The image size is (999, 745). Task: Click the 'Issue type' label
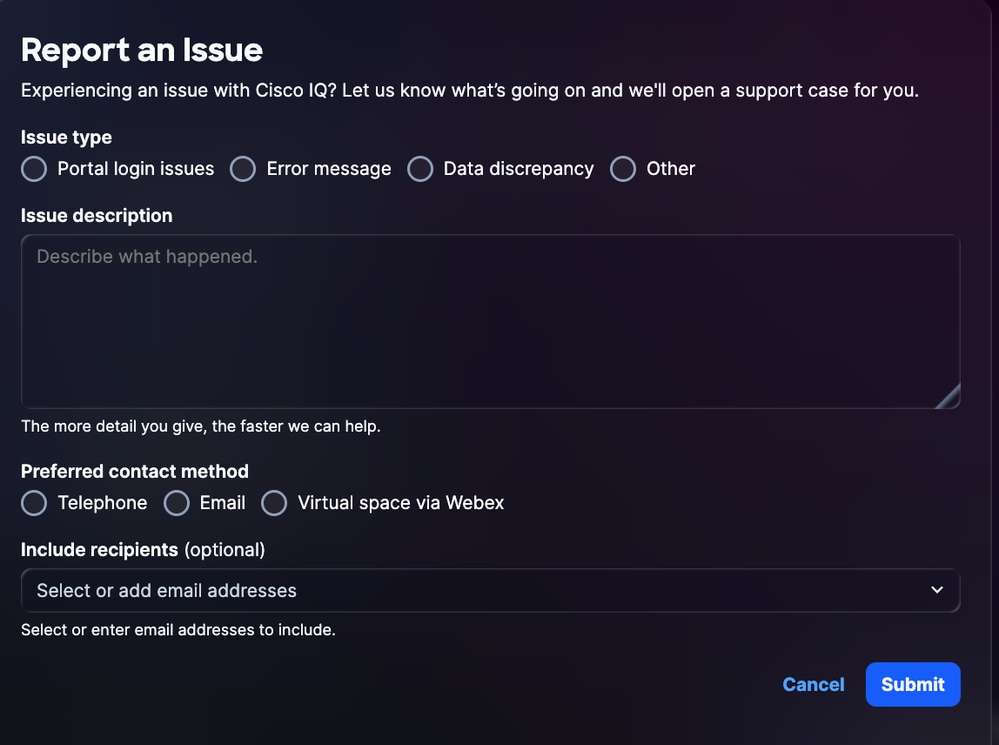[x=66, y=138]
